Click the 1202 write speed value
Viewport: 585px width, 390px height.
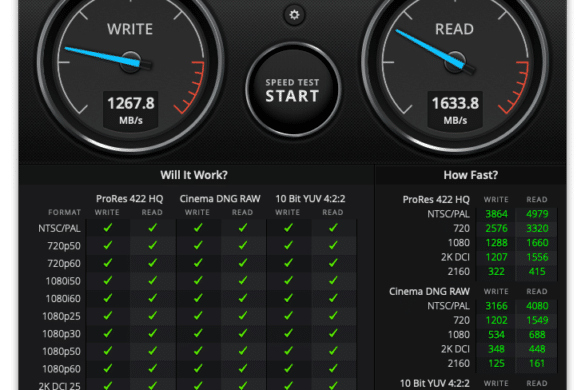pos(496,320)
